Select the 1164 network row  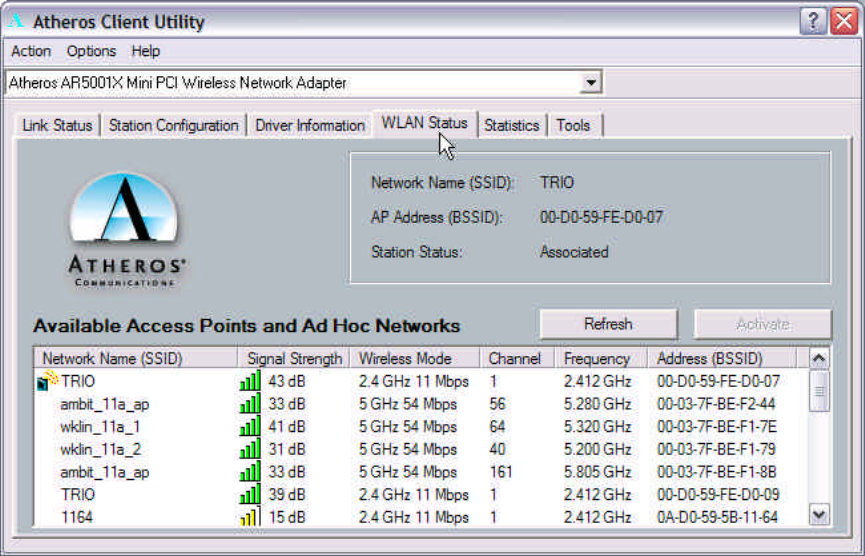coord(419,517)
